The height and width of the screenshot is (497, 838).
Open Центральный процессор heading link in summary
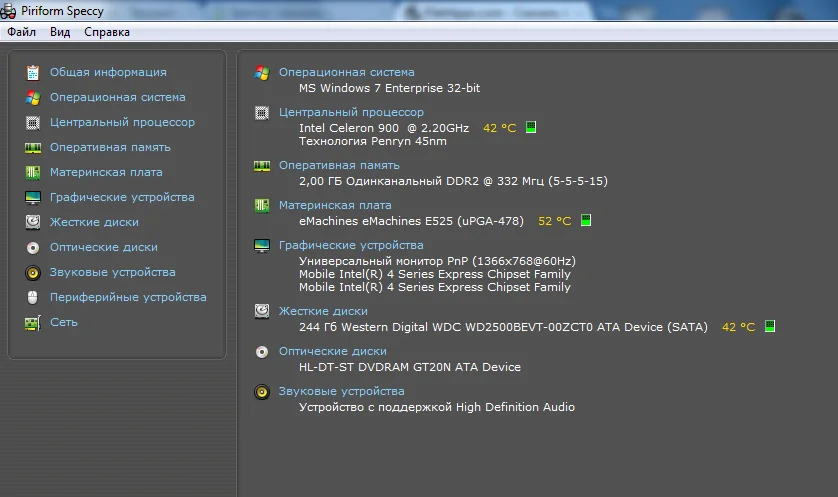tap(351, 112)
